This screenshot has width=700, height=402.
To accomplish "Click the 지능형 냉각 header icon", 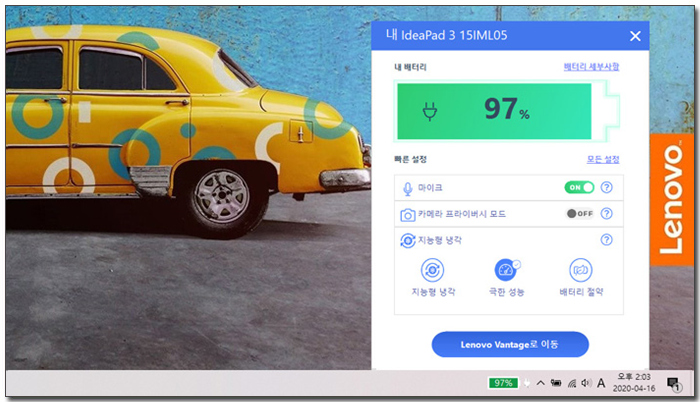I will [408, 241].
